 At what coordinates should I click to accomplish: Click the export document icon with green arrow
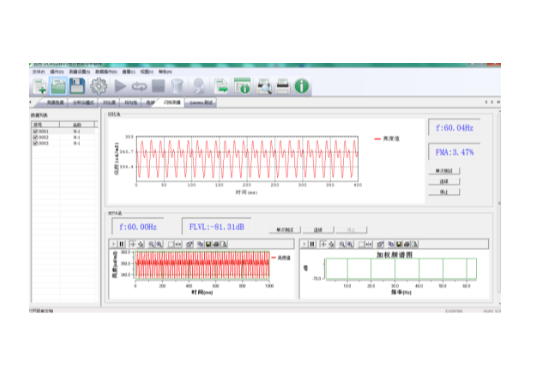(221, 86)
